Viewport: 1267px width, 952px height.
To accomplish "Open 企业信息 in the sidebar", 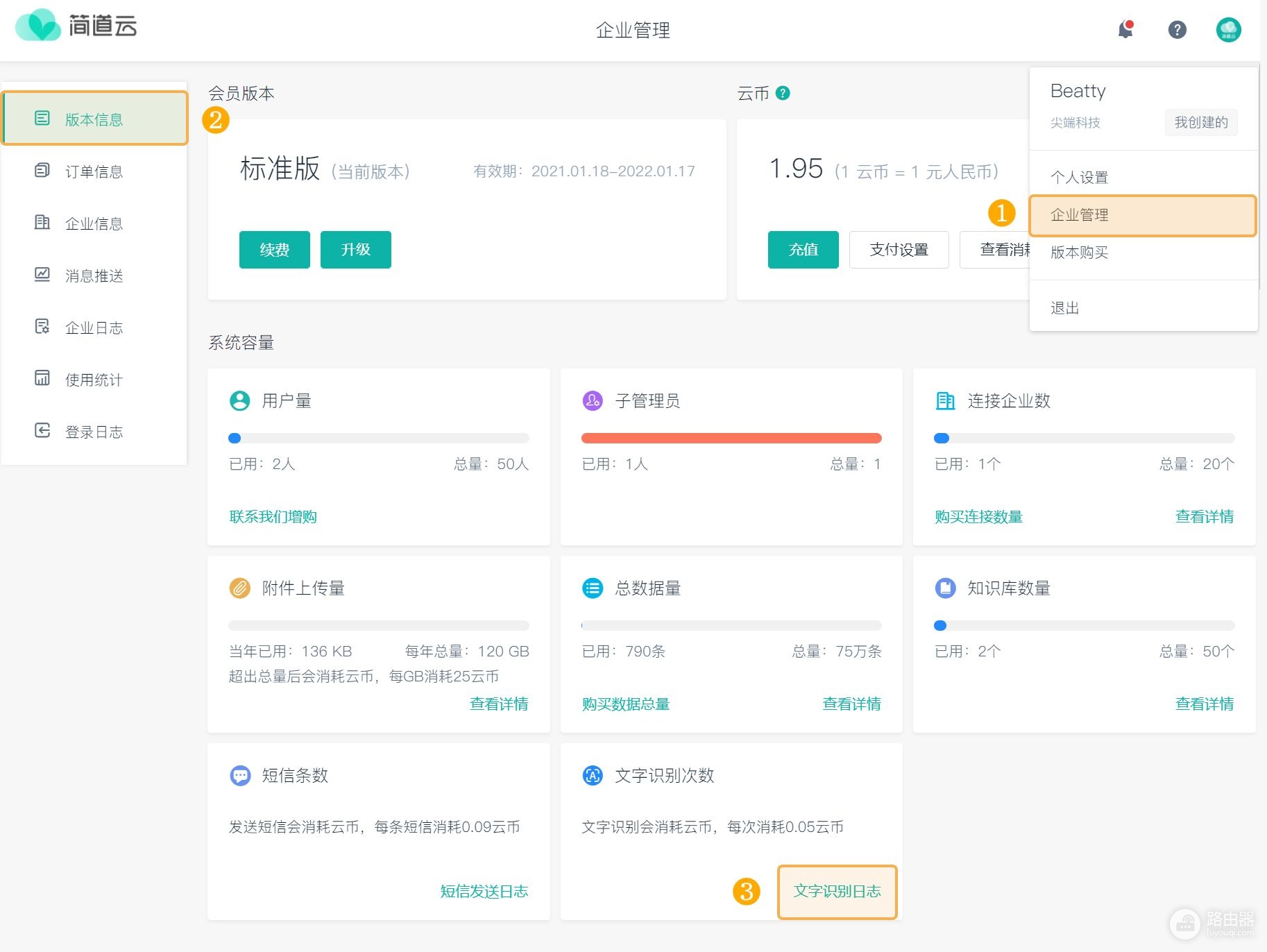I will pyautogui.click(x=94, y=223).
